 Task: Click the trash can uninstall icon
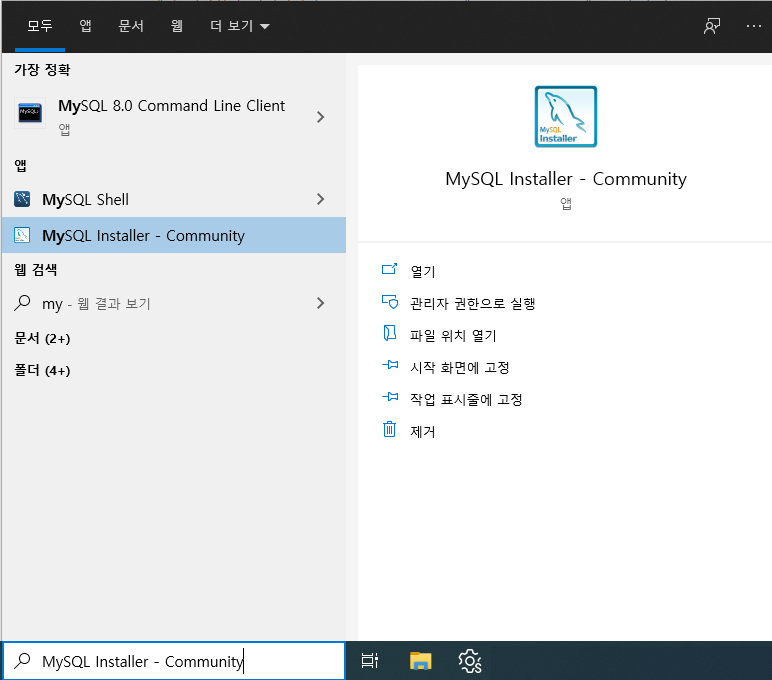[x=389, y=429]
